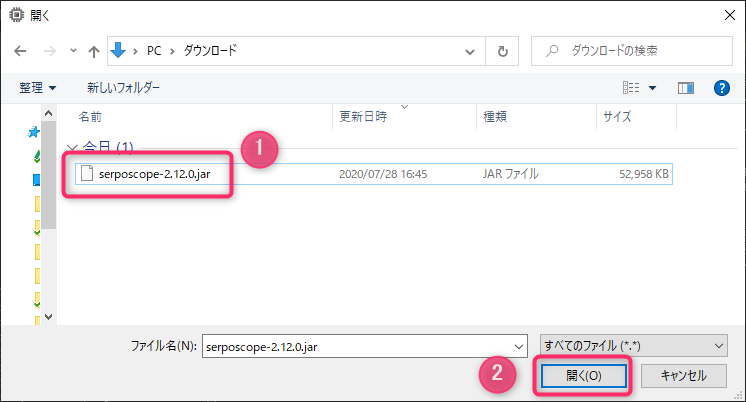Open view options dropdown arrow
Viewport: 746px width, 402px height.
click(x=653, y=88)
